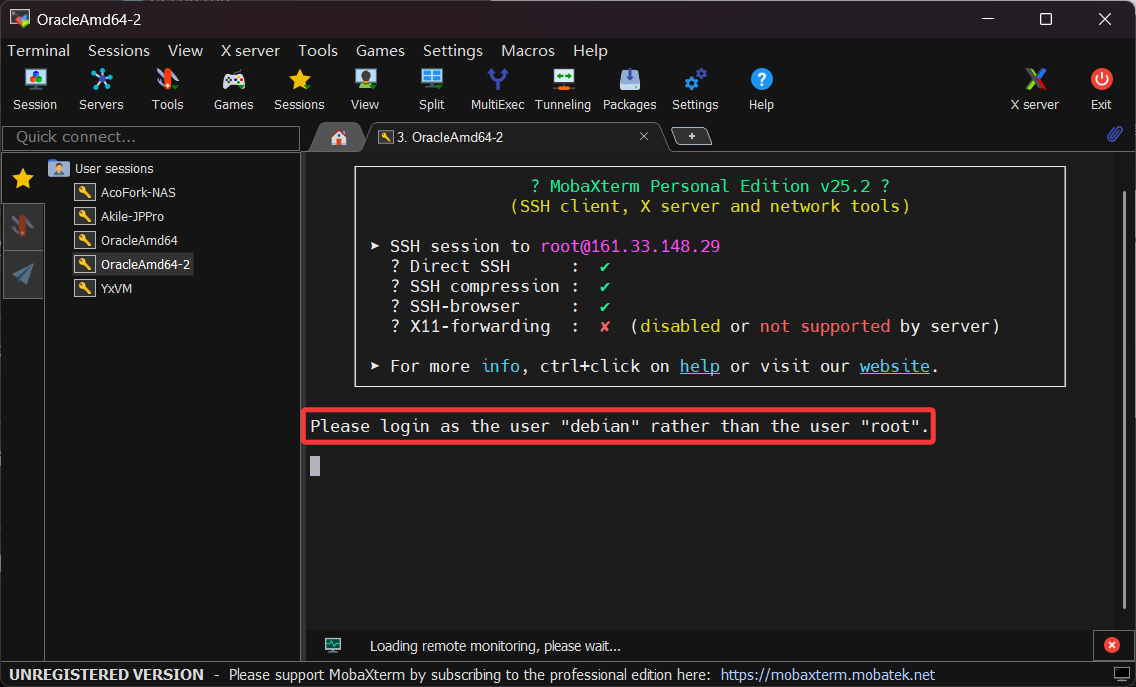Open the YxVM saved session
Image resolution: width=1136 pixels, height=687 pixels.
point(116,288)
